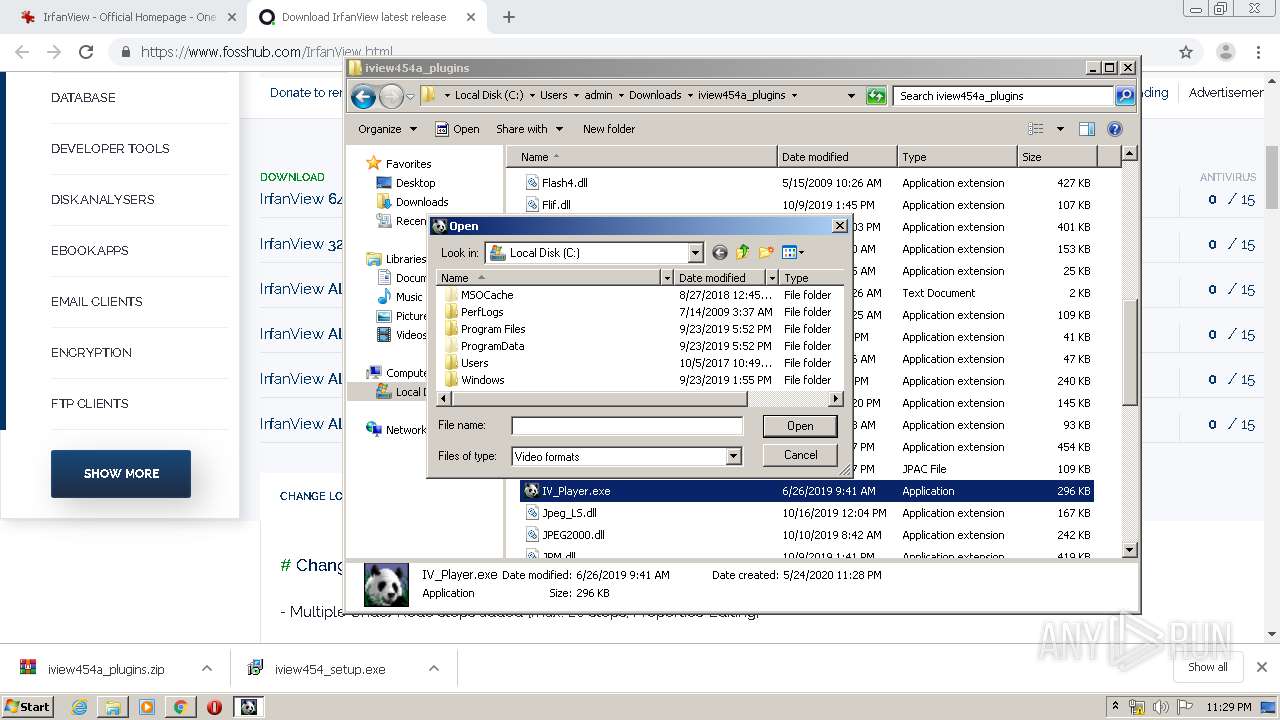The width and height of the screenshot is (1280, 720).
Task: Click Desktop in Explorer Favorites
Action: [x=406, y=183]
